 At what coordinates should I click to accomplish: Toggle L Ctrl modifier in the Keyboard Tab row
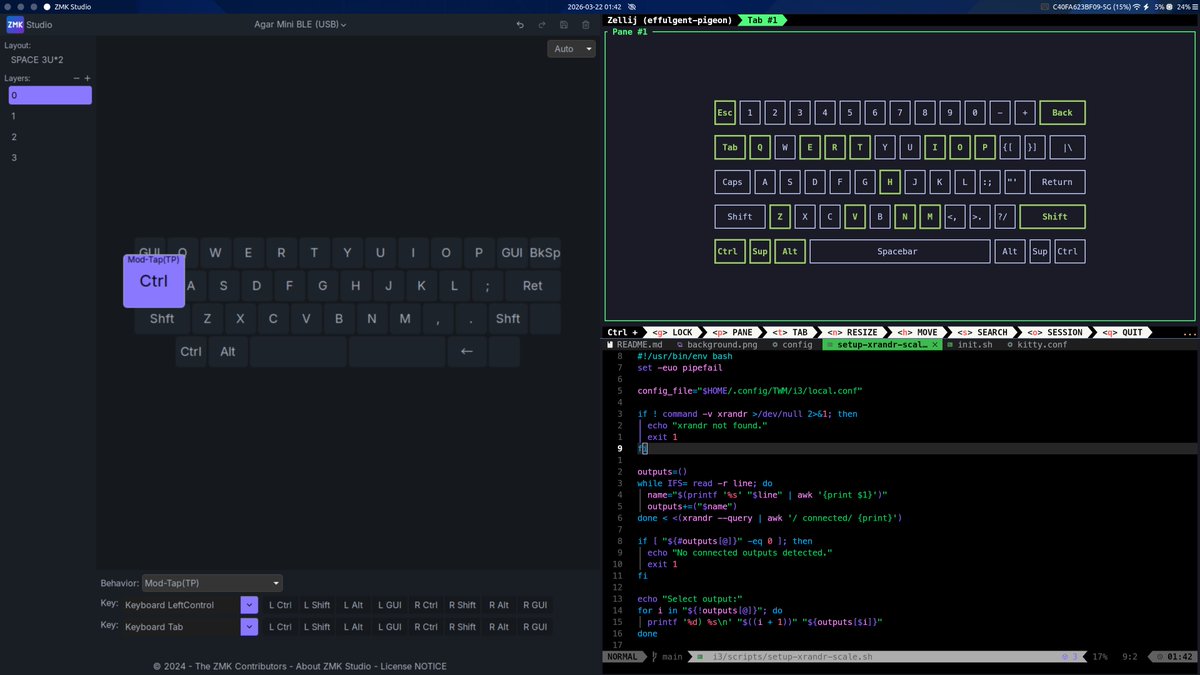281,627
